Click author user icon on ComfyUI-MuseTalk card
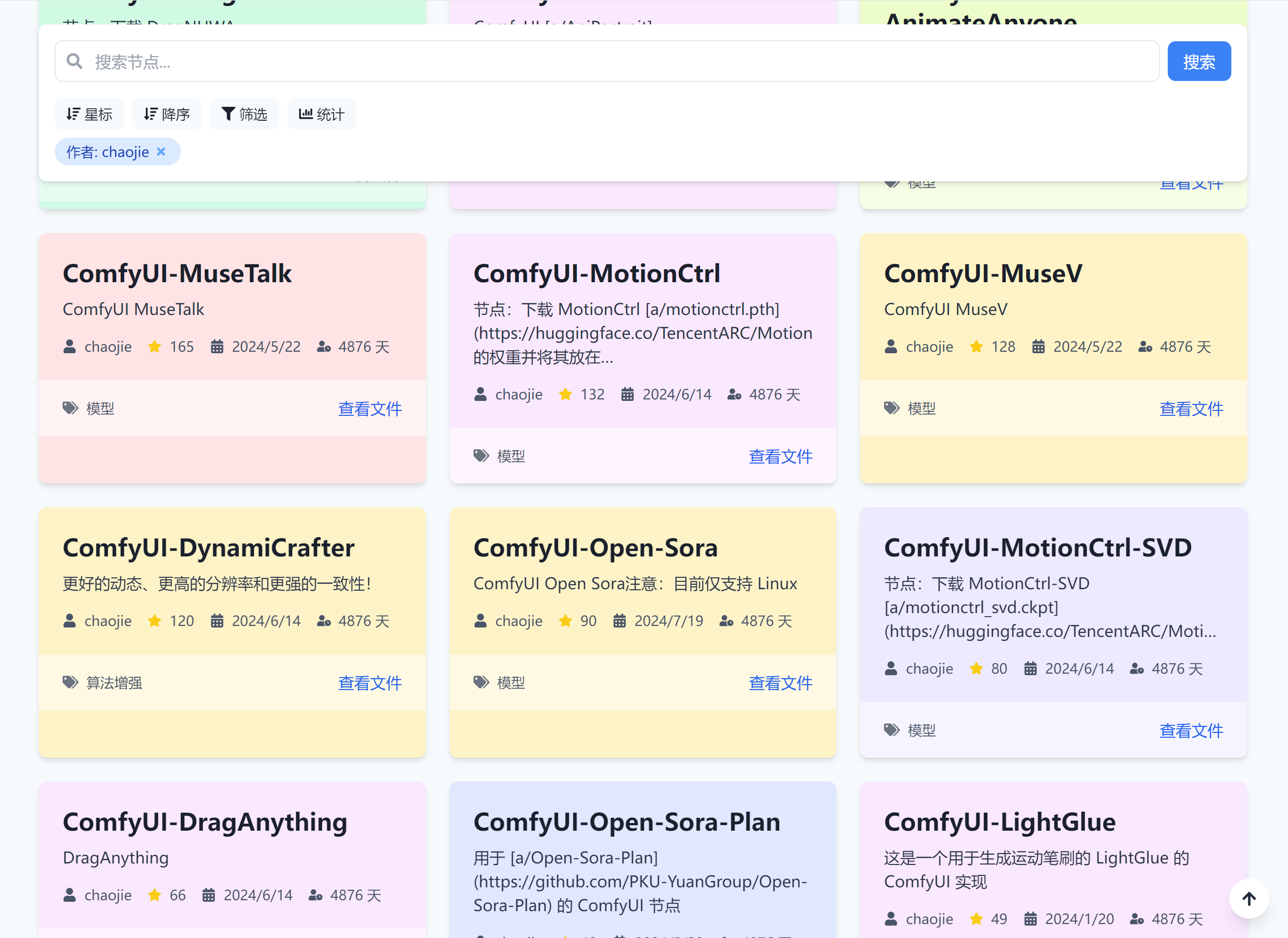Screen dimensions: 1288x938 pyautogui.click(x=69, y=346)
